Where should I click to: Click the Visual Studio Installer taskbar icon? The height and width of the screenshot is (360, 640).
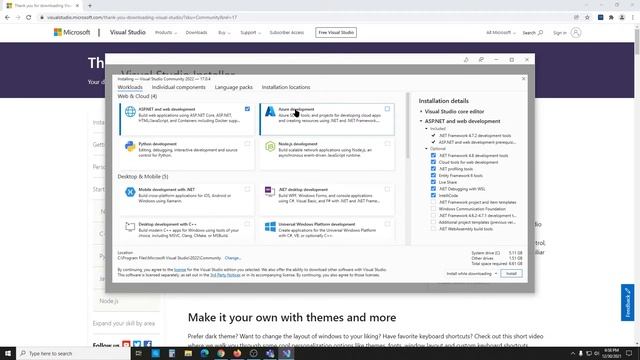pos(286,353)
